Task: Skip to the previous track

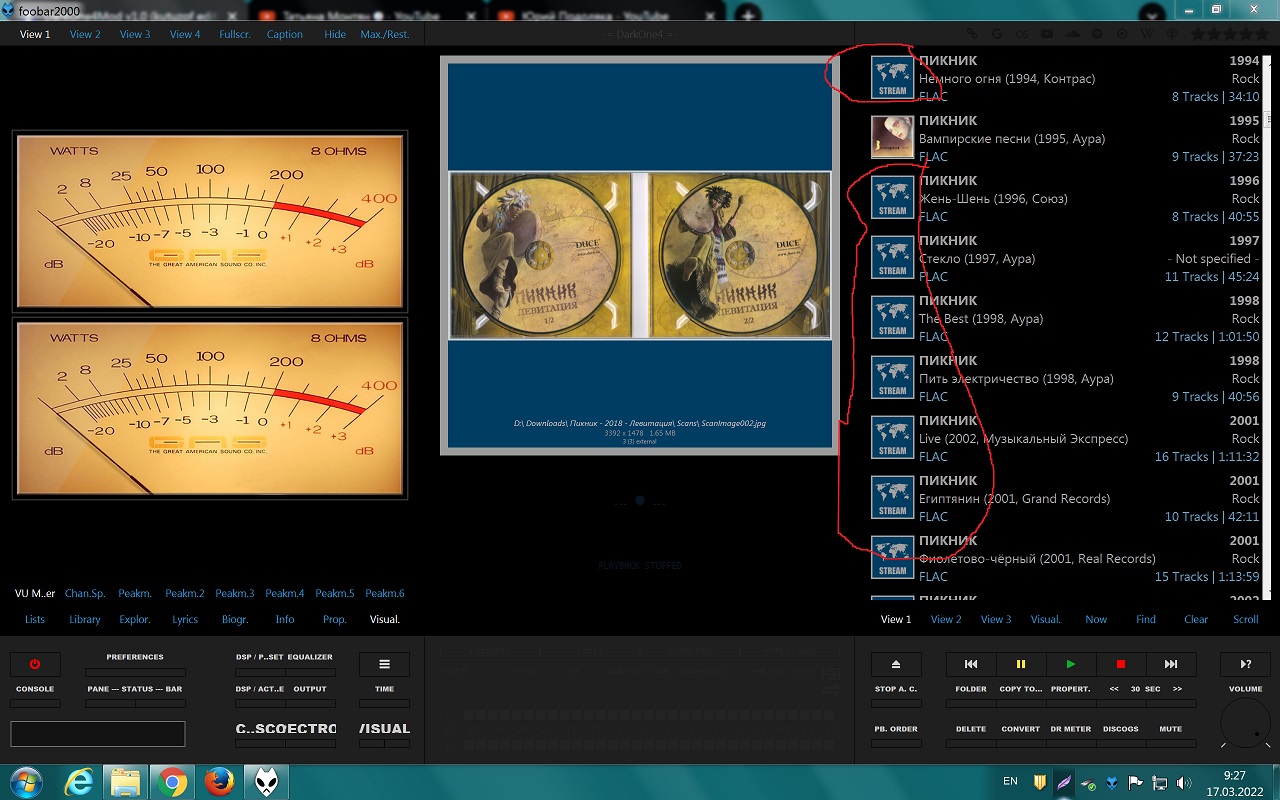Action: pos(971,664)
